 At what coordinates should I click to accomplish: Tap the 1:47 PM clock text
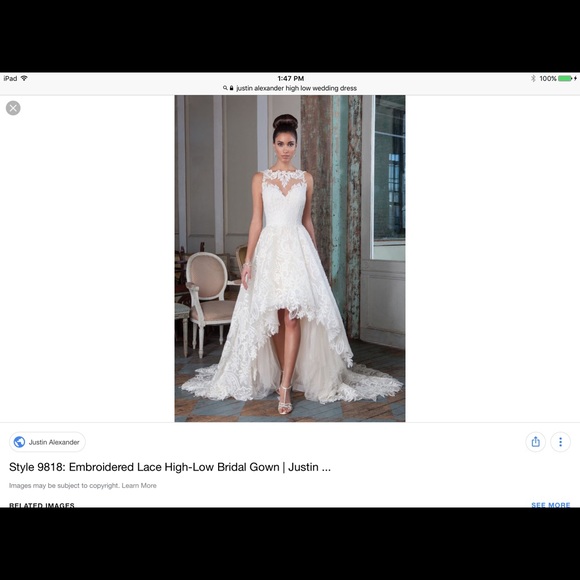coord(291,78)
